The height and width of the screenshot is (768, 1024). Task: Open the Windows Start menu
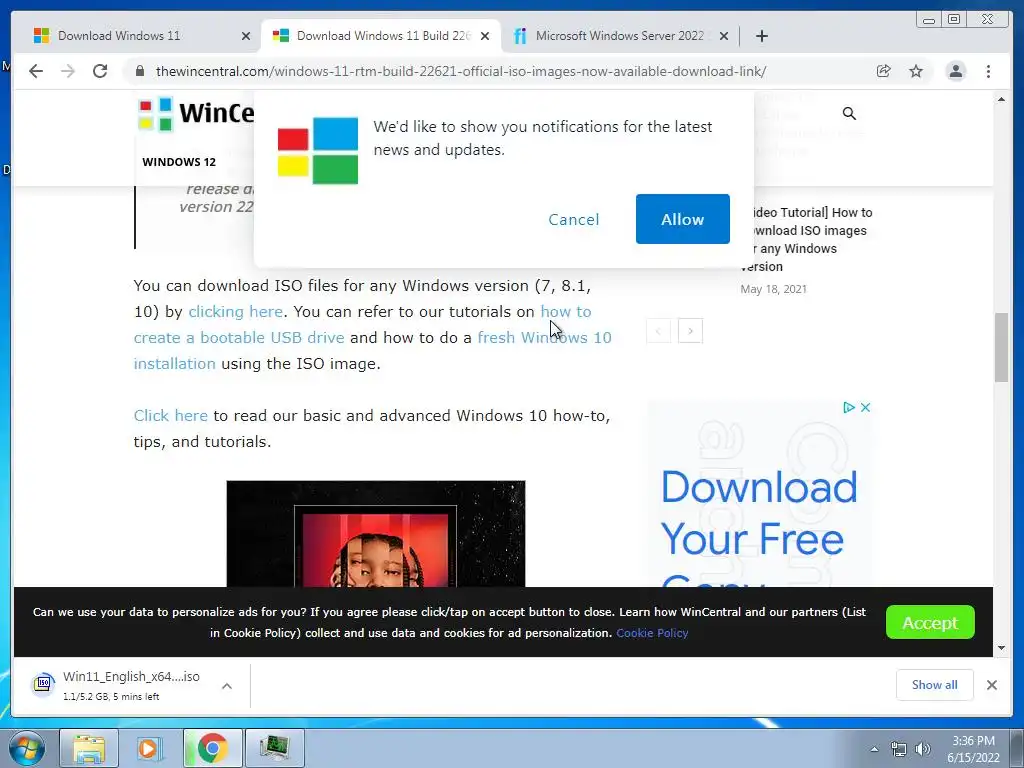coord(26,748)
